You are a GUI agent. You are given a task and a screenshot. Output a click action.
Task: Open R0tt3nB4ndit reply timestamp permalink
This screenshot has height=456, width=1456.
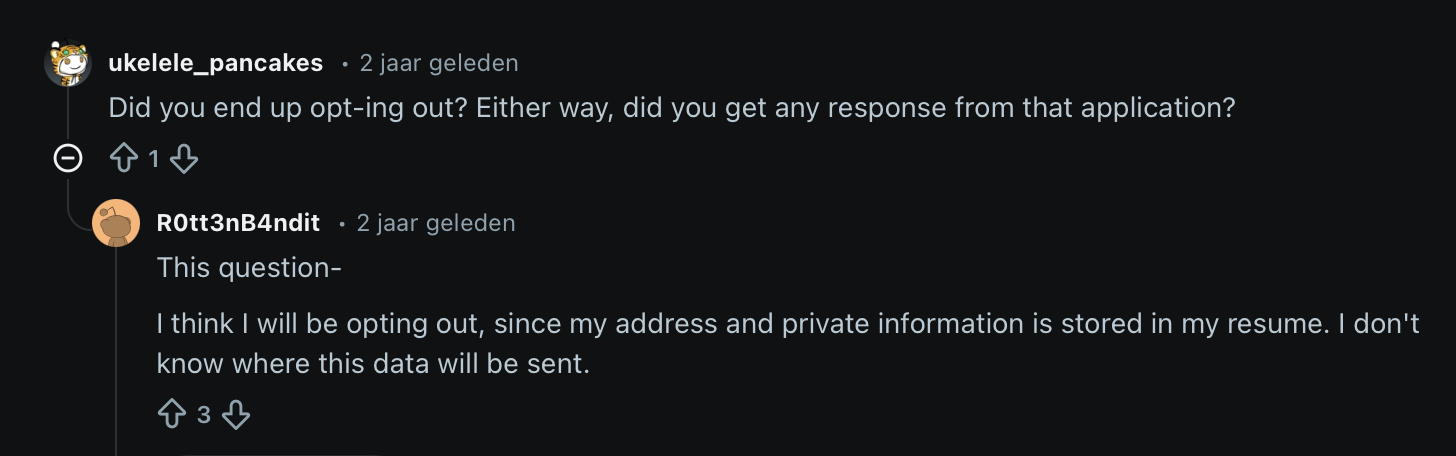click(x=436, y=223)
